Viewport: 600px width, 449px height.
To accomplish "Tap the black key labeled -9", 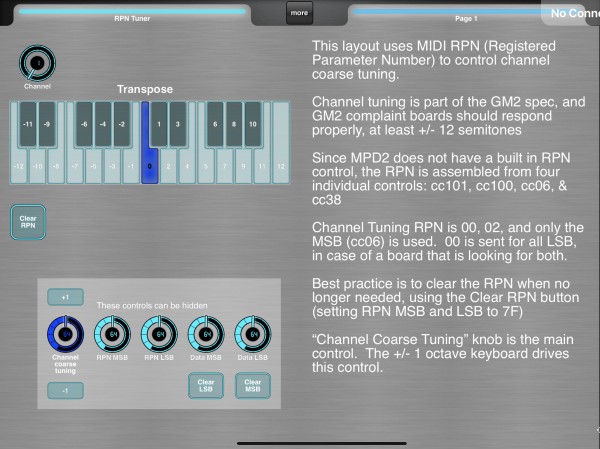I will pos(47,124).
